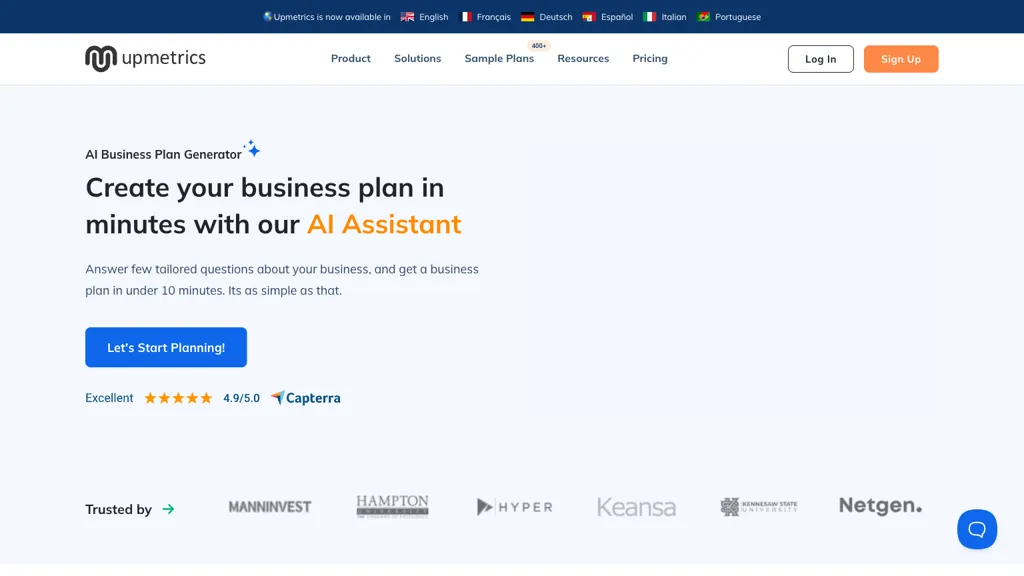Viewport: 1024px width, 576px height.
Task: Go to Sample Plans in the navigation
Action: click(x=499, y=58)
